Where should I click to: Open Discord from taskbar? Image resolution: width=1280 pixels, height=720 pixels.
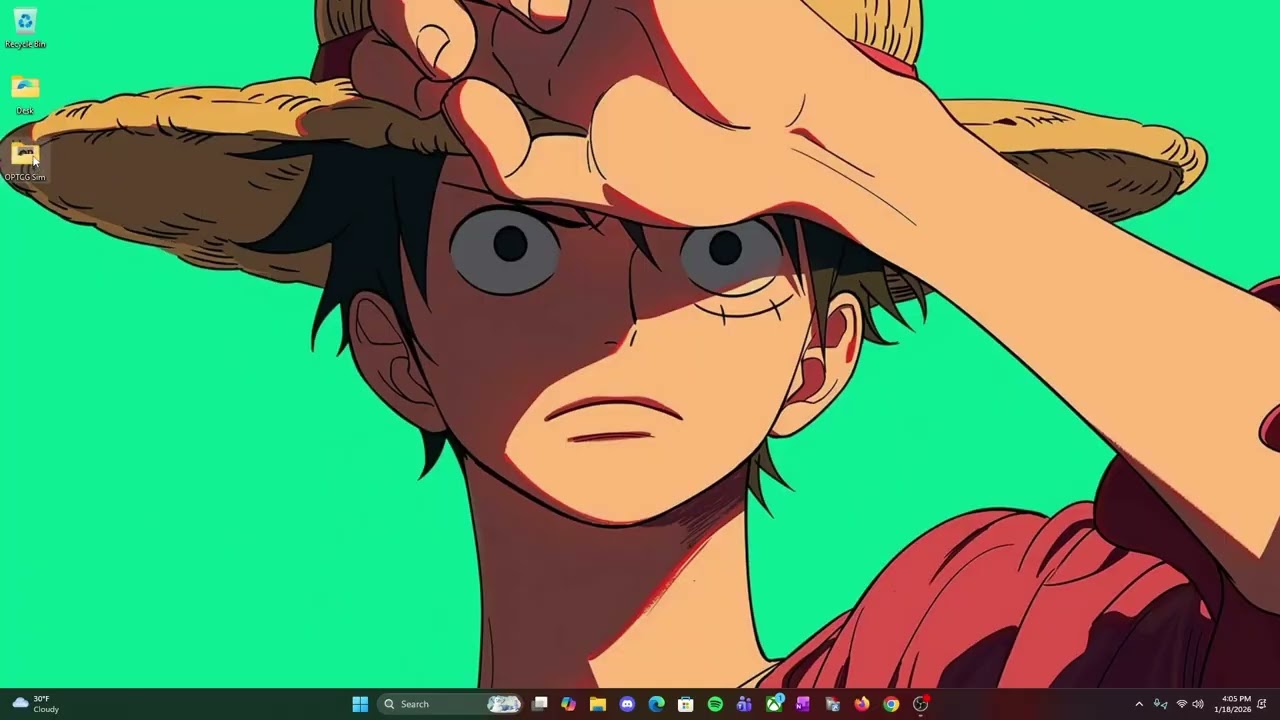click(627, 704)
